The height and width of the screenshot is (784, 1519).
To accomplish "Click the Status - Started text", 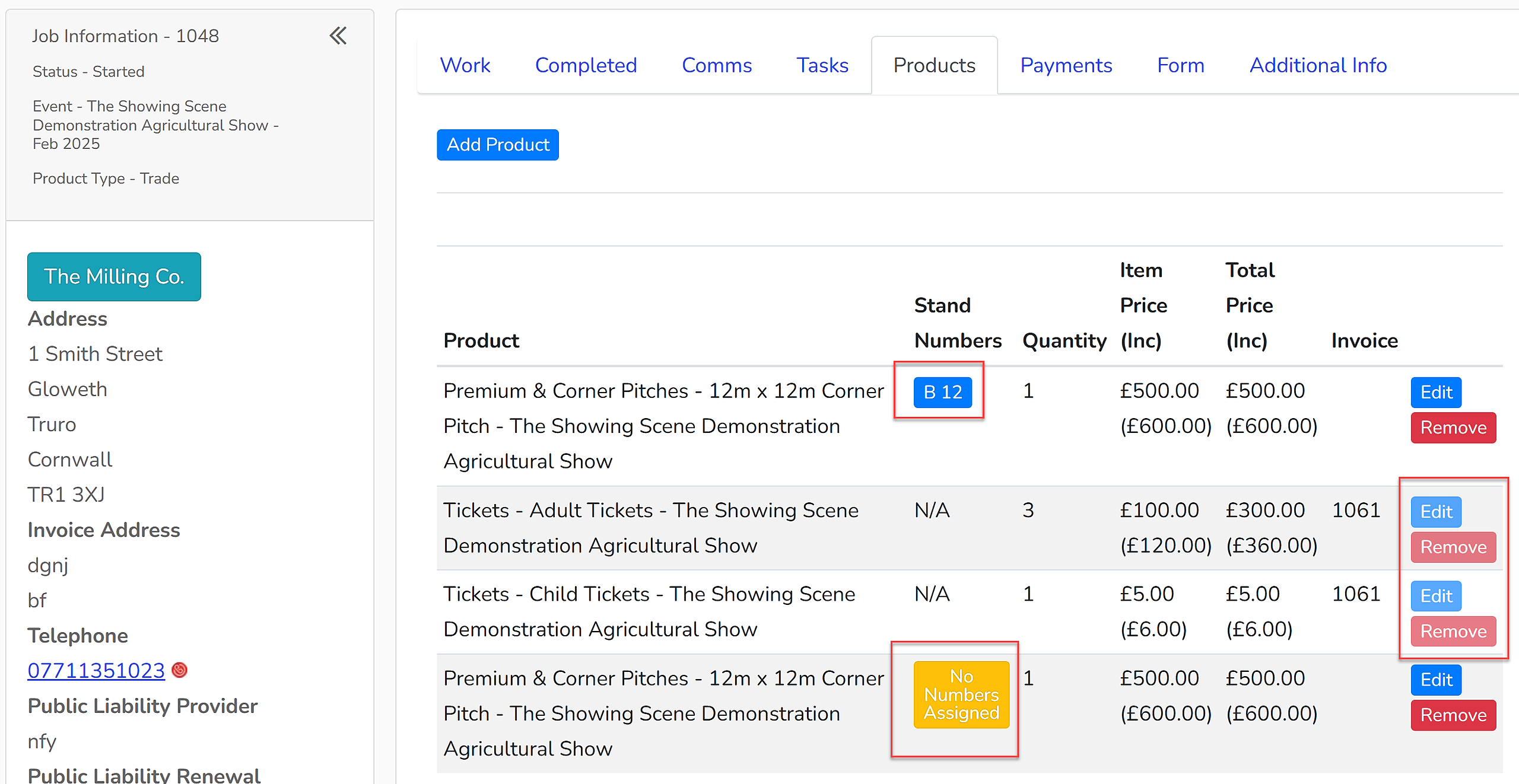I will (x=88, y=72).
